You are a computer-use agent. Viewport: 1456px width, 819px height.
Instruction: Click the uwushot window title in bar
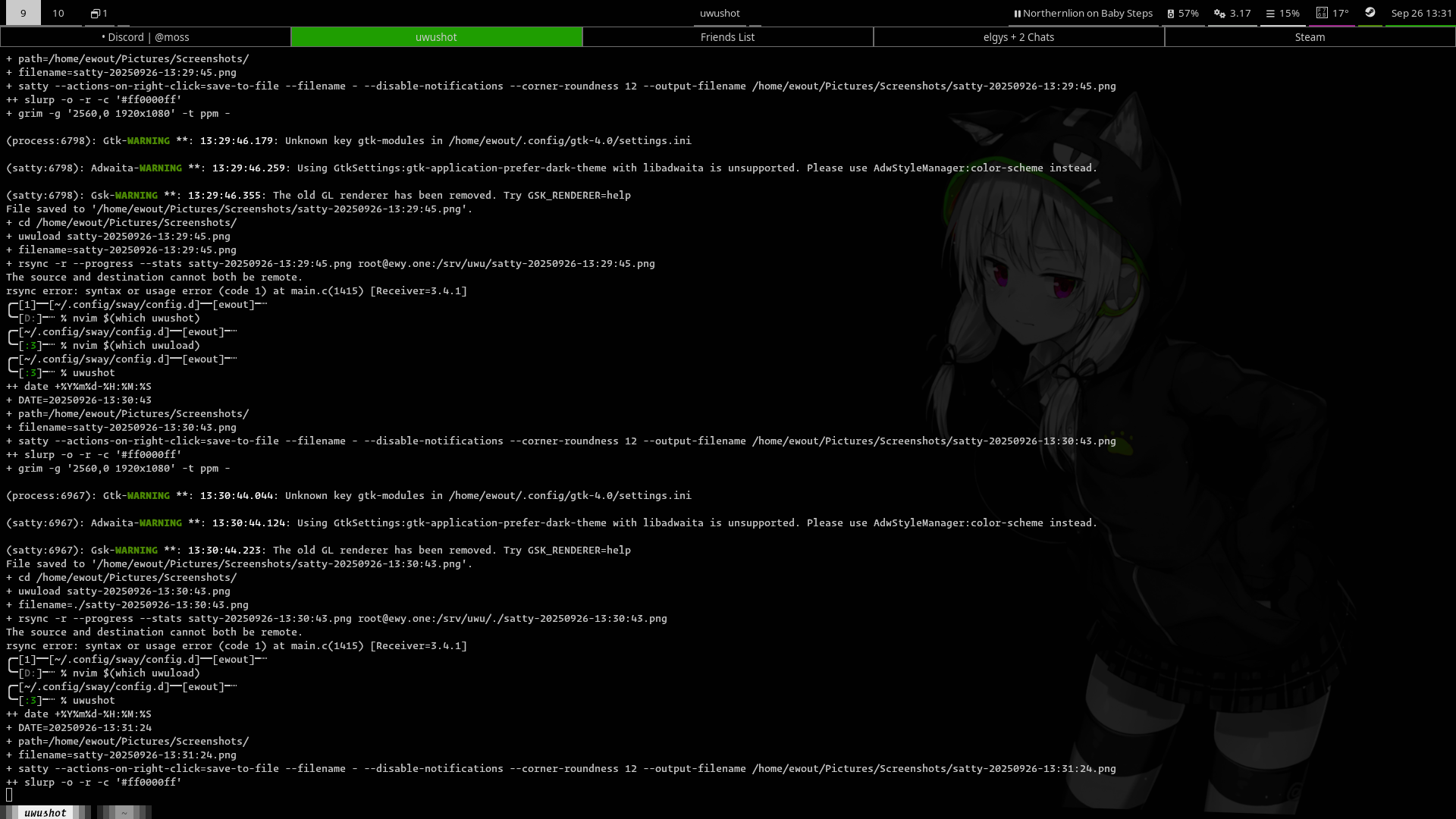point(719,13)
